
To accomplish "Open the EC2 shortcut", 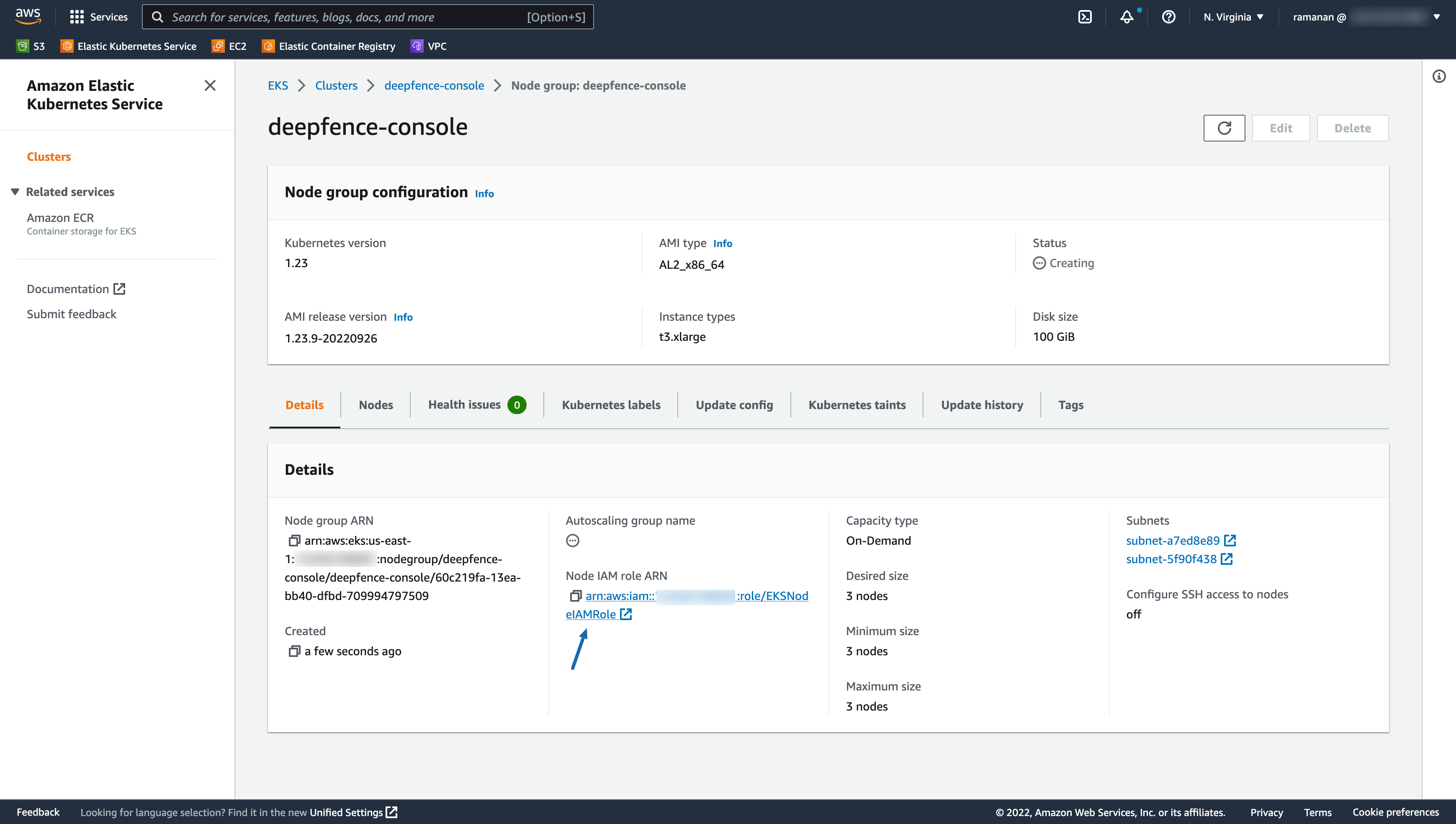I will (x=229, y=46).
